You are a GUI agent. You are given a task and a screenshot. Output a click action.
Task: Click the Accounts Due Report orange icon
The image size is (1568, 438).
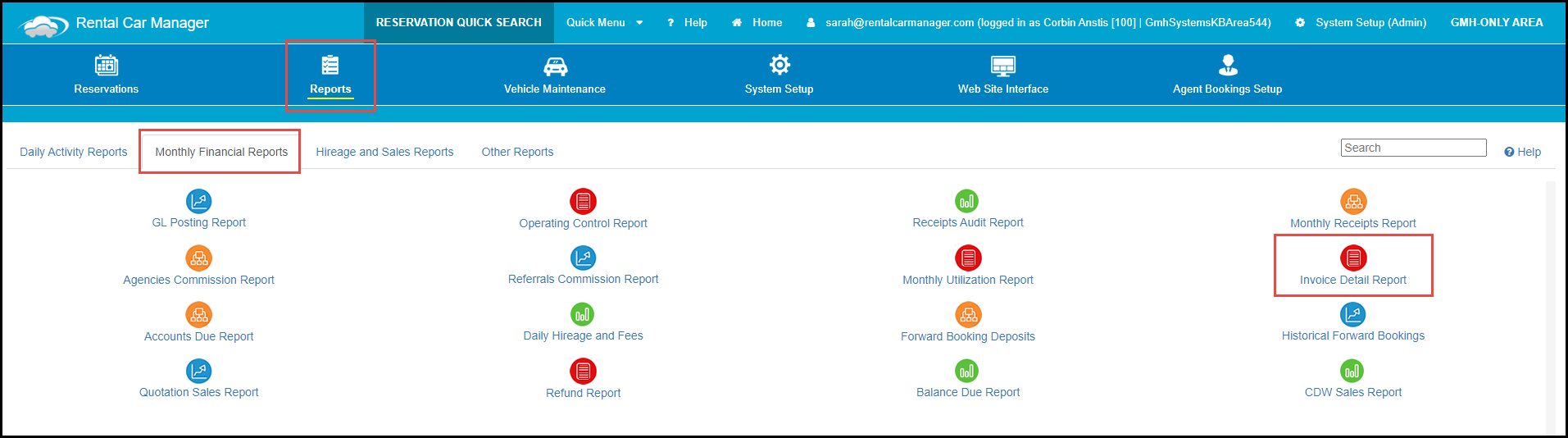(x=198, y=314)
